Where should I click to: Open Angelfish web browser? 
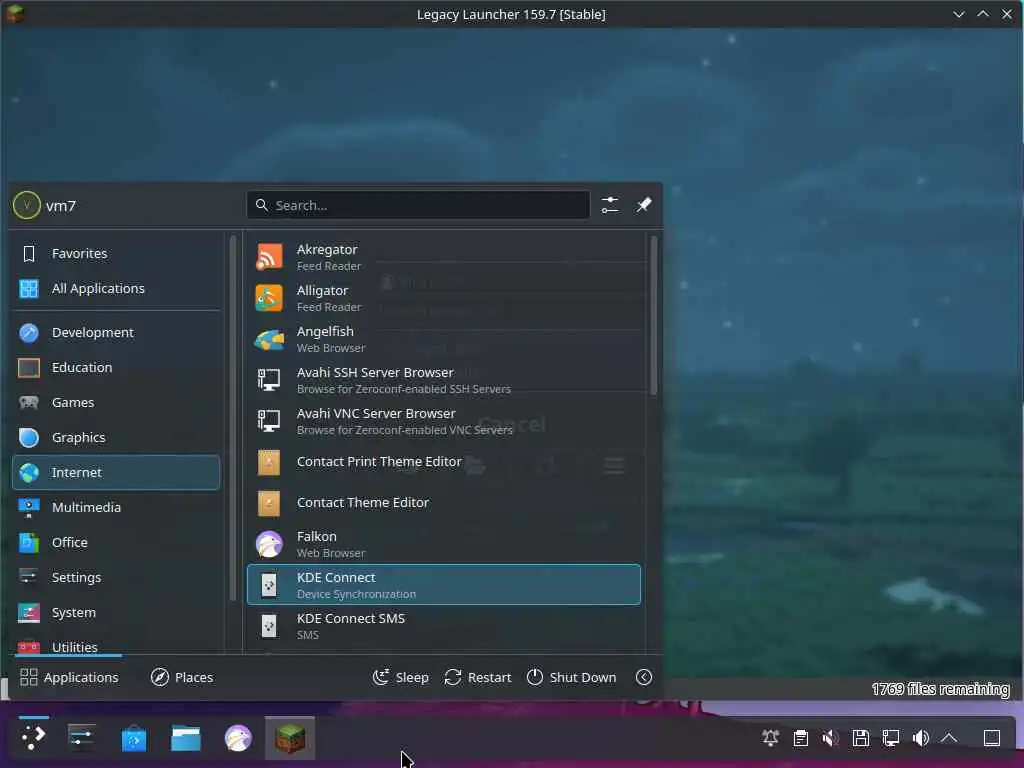click(443, 339)
